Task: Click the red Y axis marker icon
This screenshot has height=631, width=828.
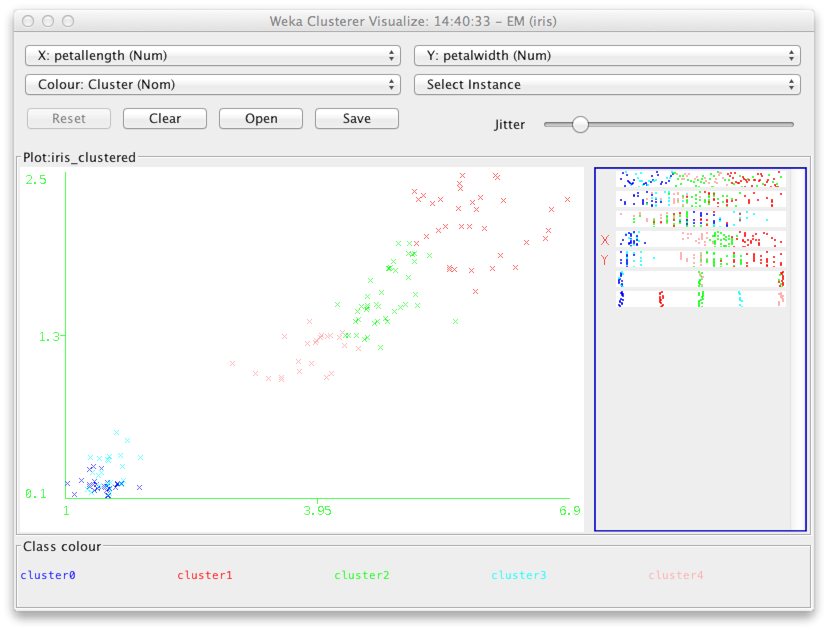Action: (x=605, y=260)
